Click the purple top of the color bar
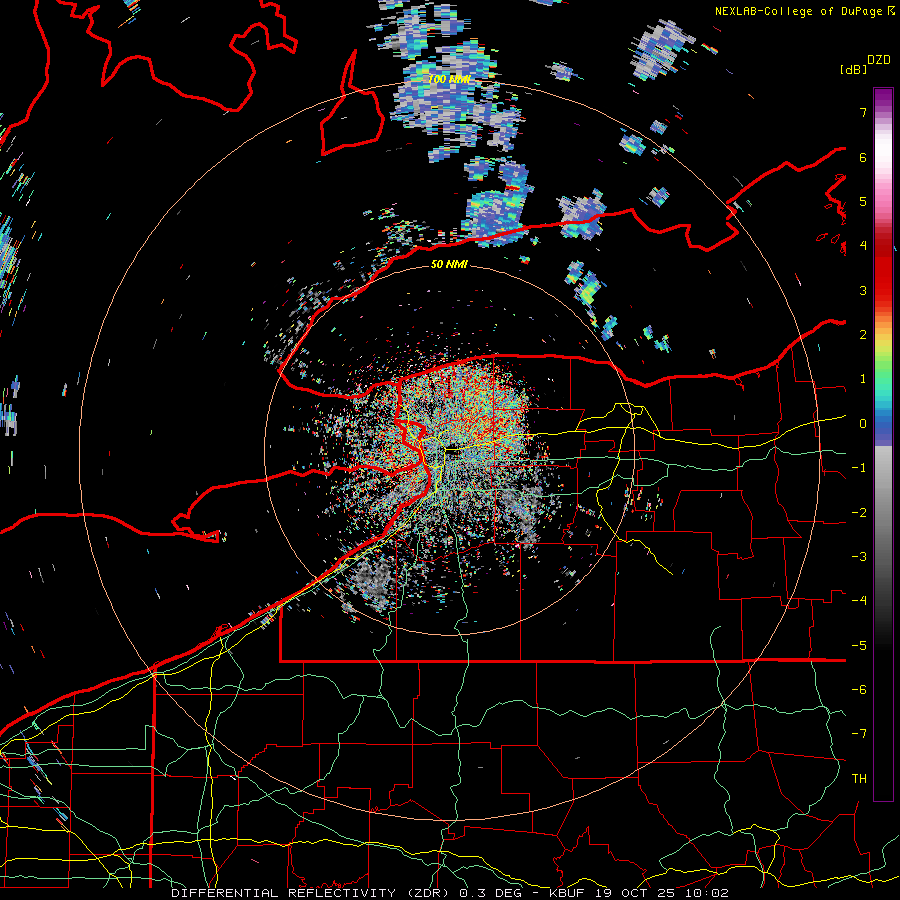The image size is (900, 900). [x=883, y=96]
